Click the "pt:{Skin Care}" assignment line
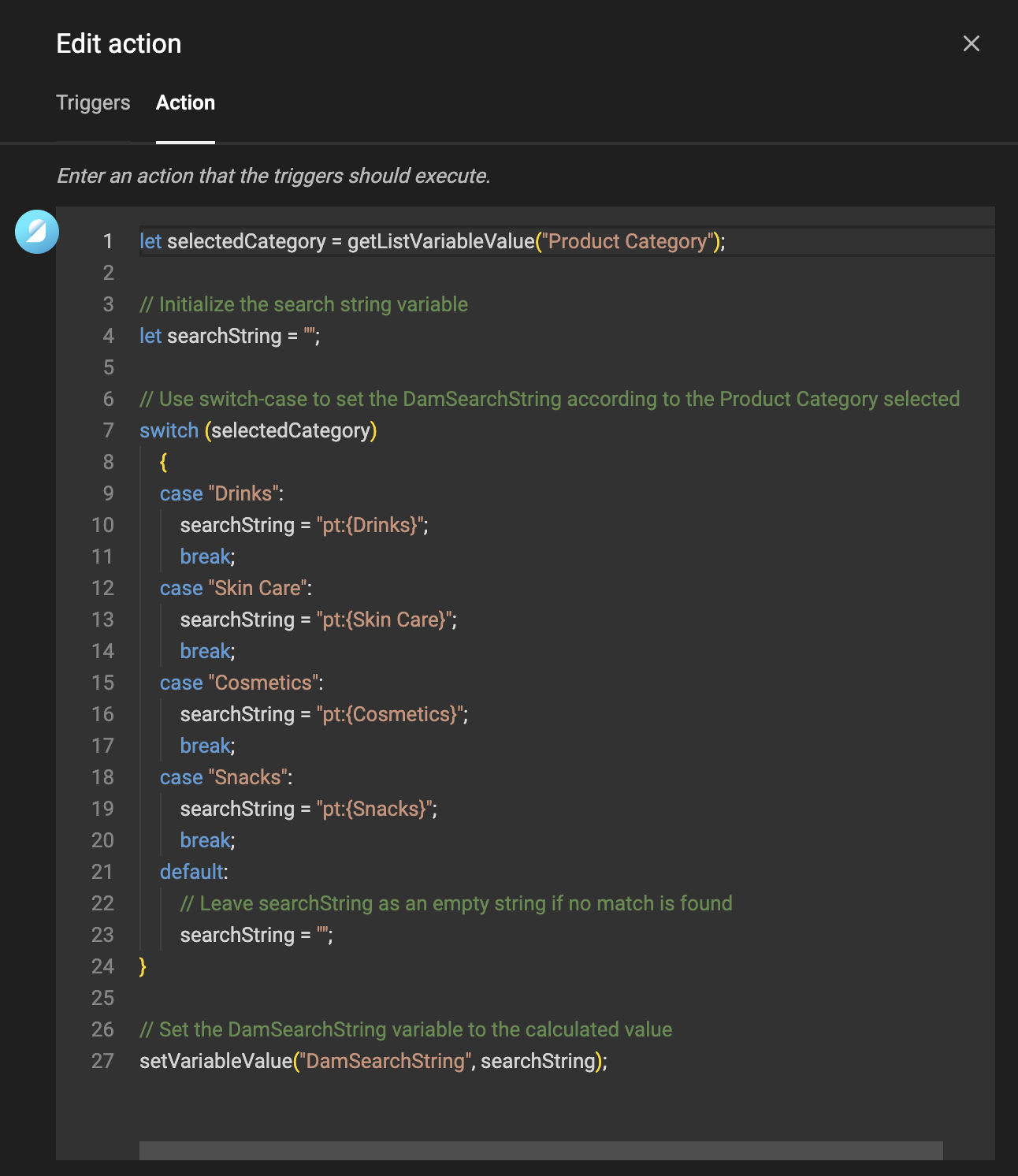The height and width of the screenshot is (1176, 1018). click(318, 620)
